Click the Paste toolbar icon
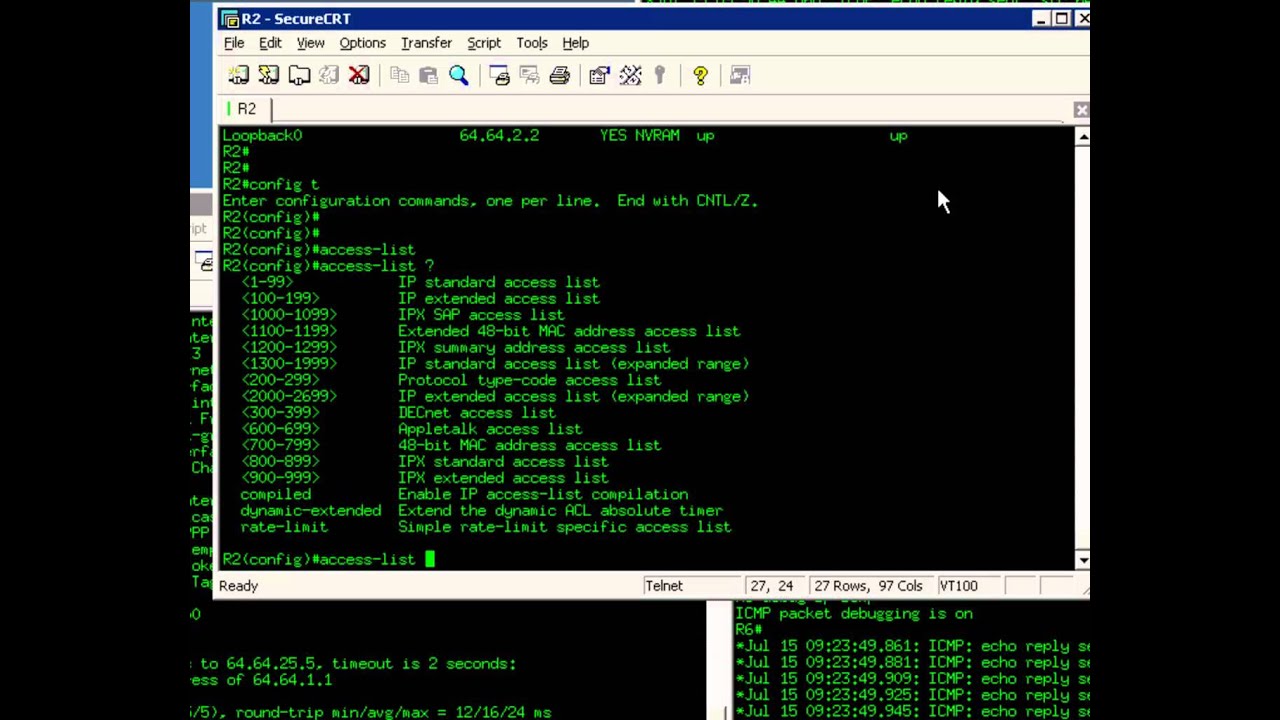This screenshot has width=1280, height=720. coord(428,75)
